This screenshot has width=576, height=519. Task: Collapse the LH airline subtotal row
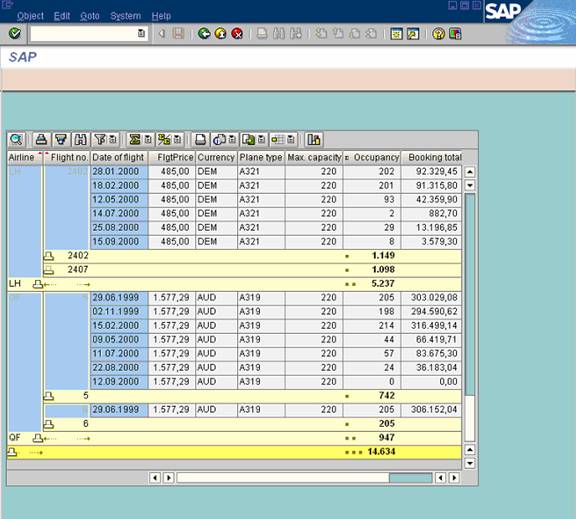(37, 284)
